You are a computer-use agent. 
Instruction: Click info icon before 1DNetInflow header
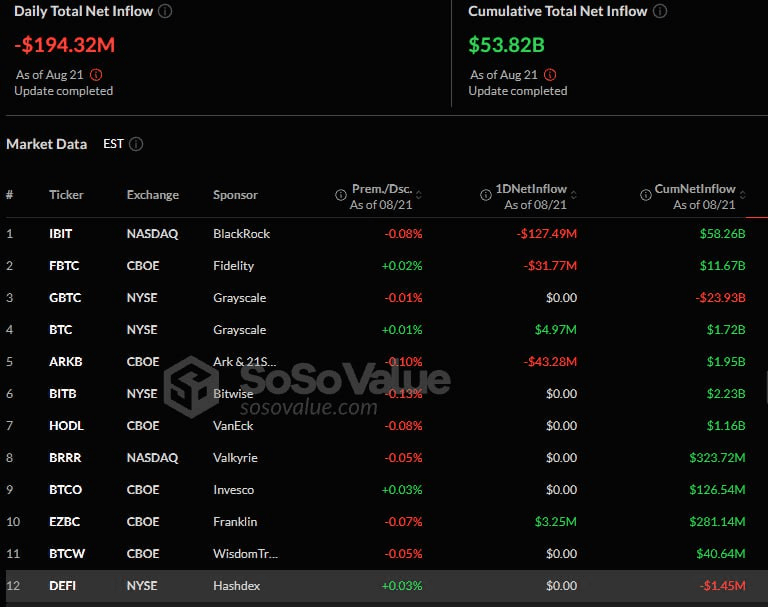click(x=485, y=195)
